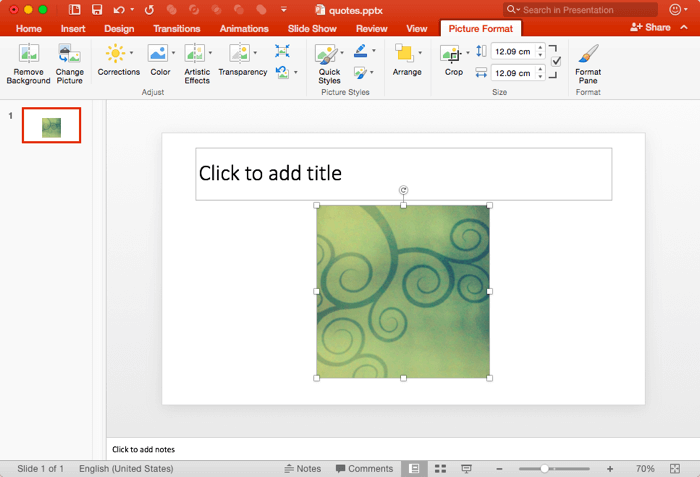Expand the Picture Border dropdown arrow
The width and height of the screenshot is (700, 477).
[374, 50]
